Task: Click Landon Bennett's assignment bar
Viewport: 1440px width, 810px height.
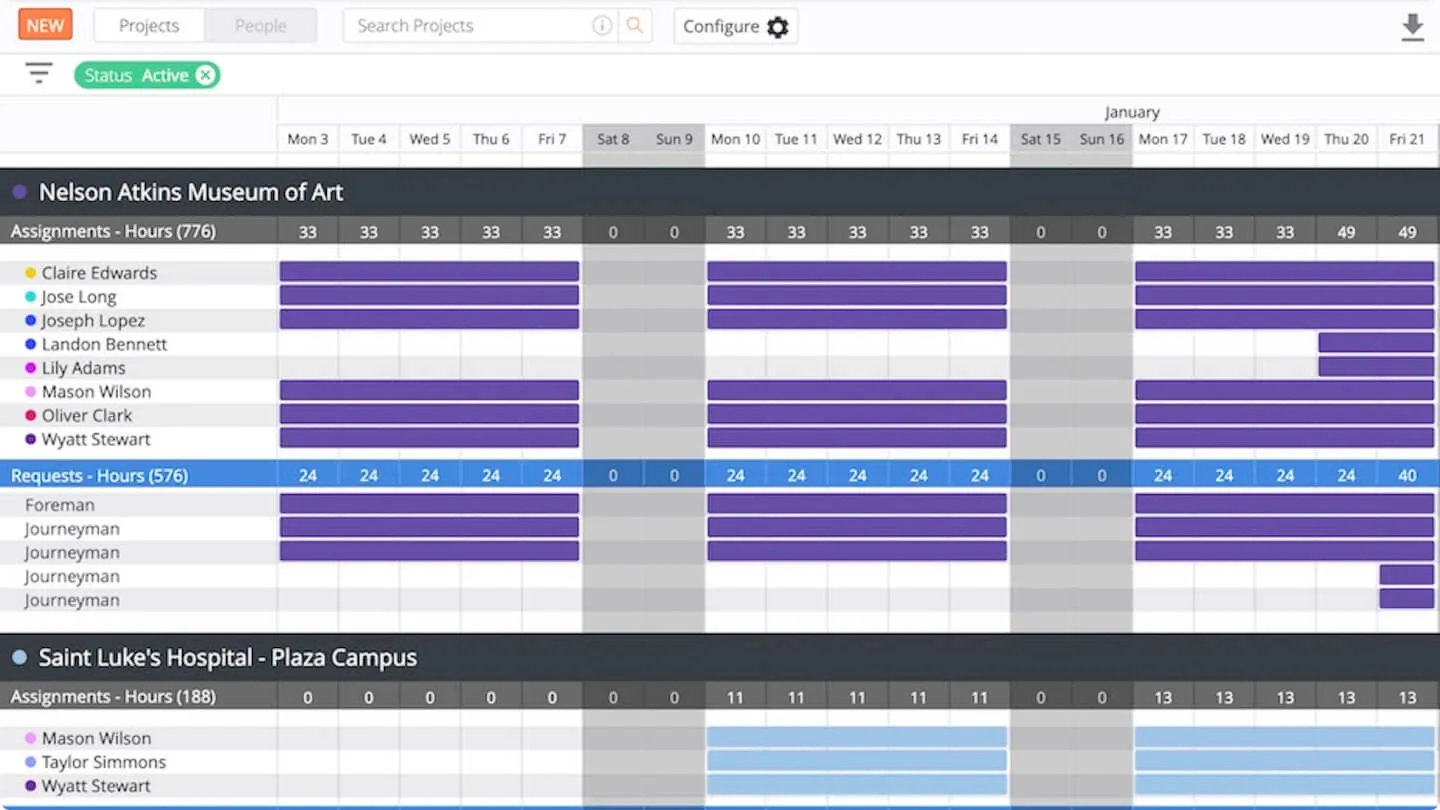Action: (x=1375, y=343)
